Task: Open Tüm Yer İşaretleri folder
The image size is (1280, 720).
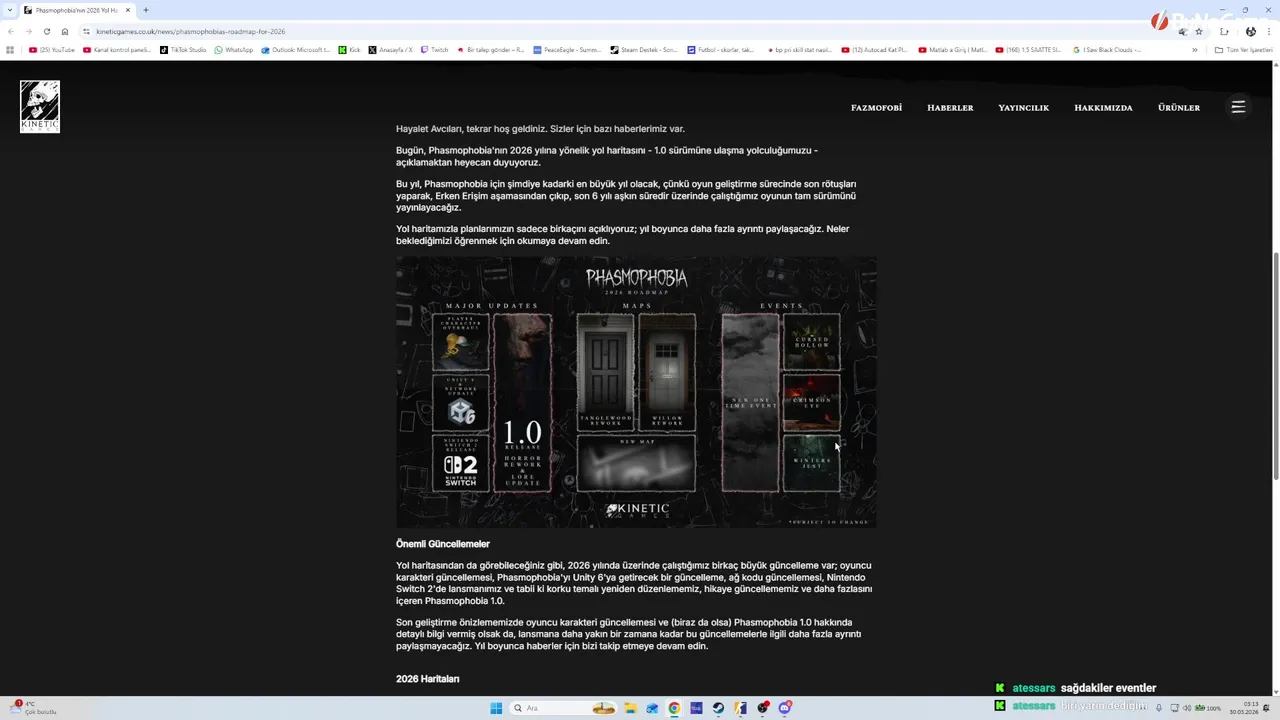Action: [x=1243, y=50]
